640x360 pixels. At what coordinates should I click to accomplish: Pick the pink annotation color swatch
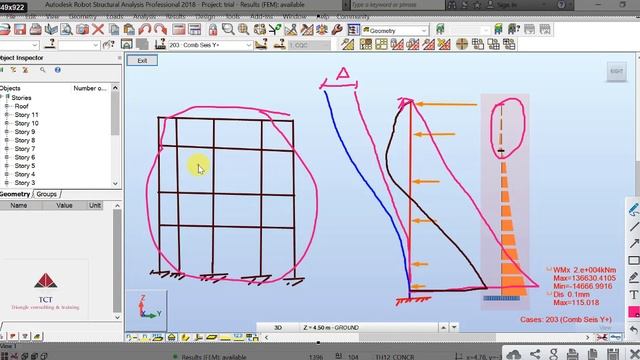pyautogui.click(x=633, y=312)
